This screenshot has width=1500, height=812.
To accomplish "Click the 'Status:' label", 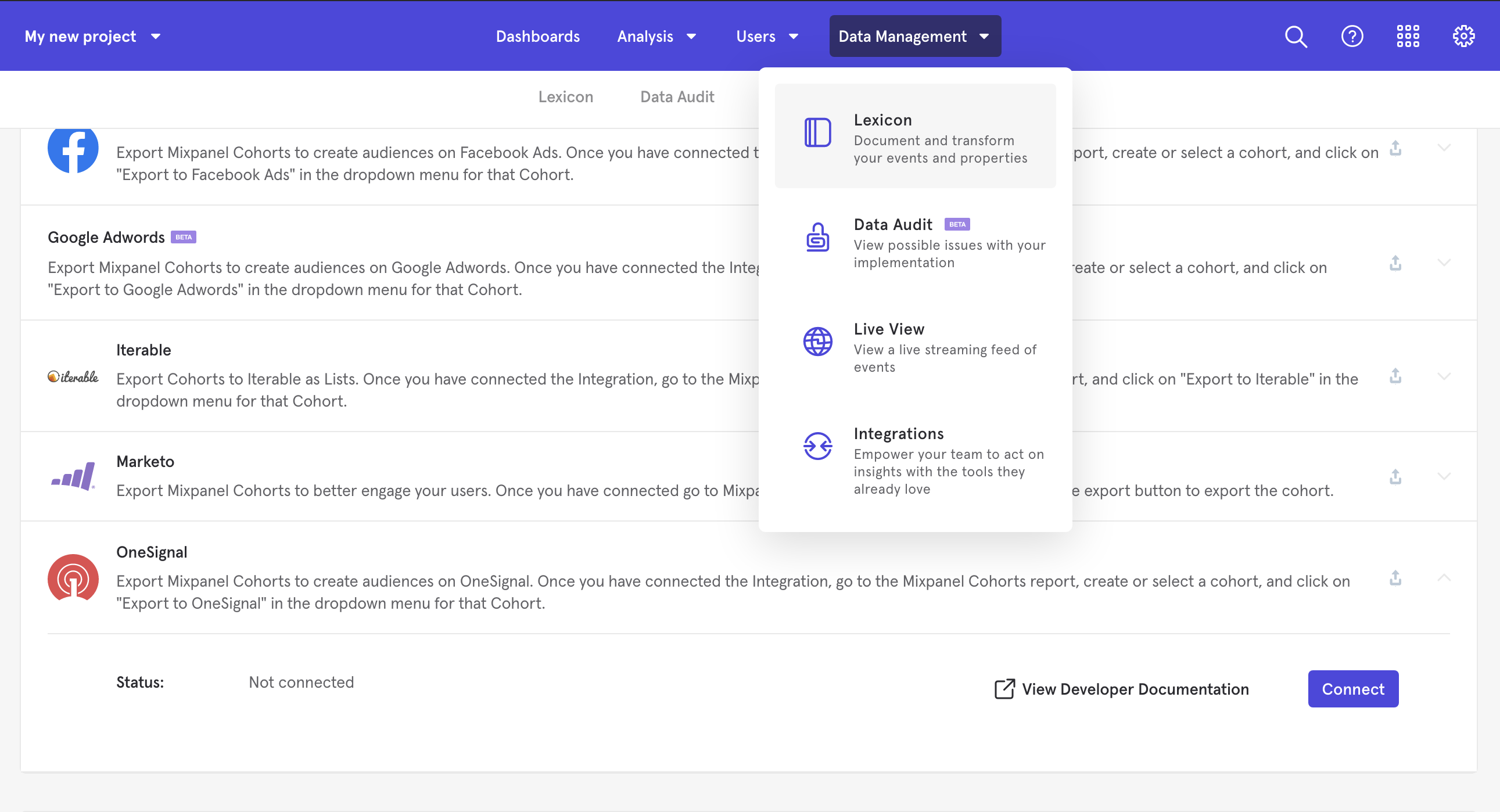I will 140,682.
